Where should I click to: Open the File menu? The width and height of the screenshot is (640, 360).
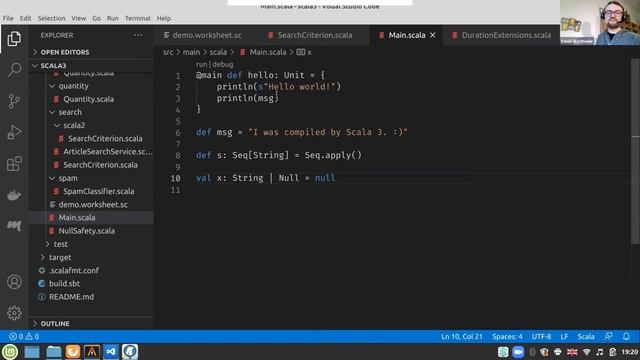pos(8,18)
